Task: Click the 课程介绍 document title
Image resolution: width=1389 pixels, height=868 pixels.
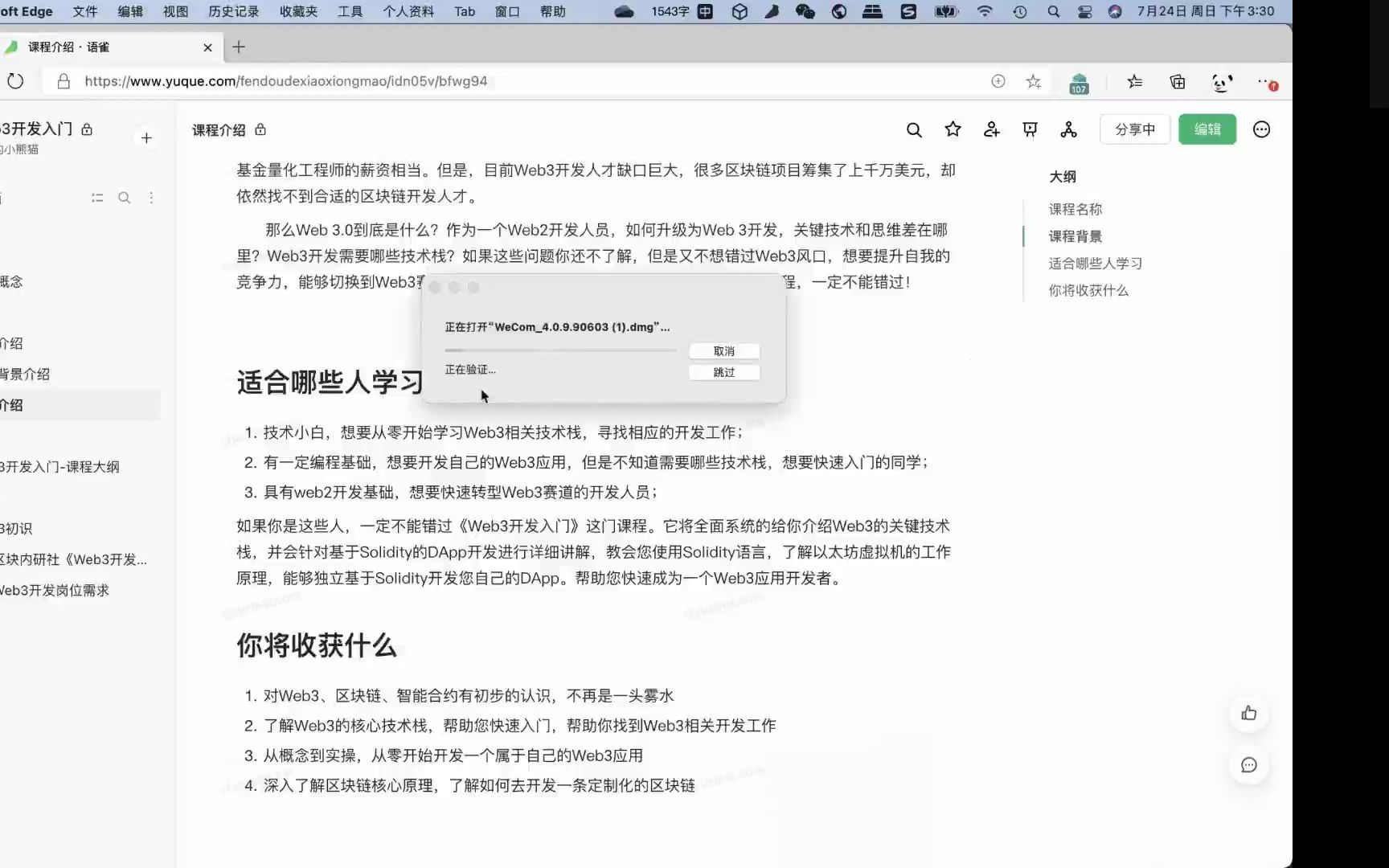Action: coord(219,130)
